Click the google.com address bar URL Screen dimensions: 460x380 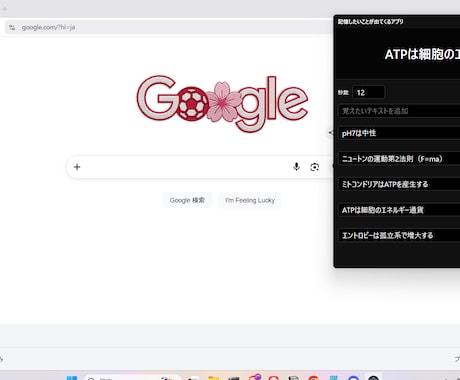(x=48, y=28)
